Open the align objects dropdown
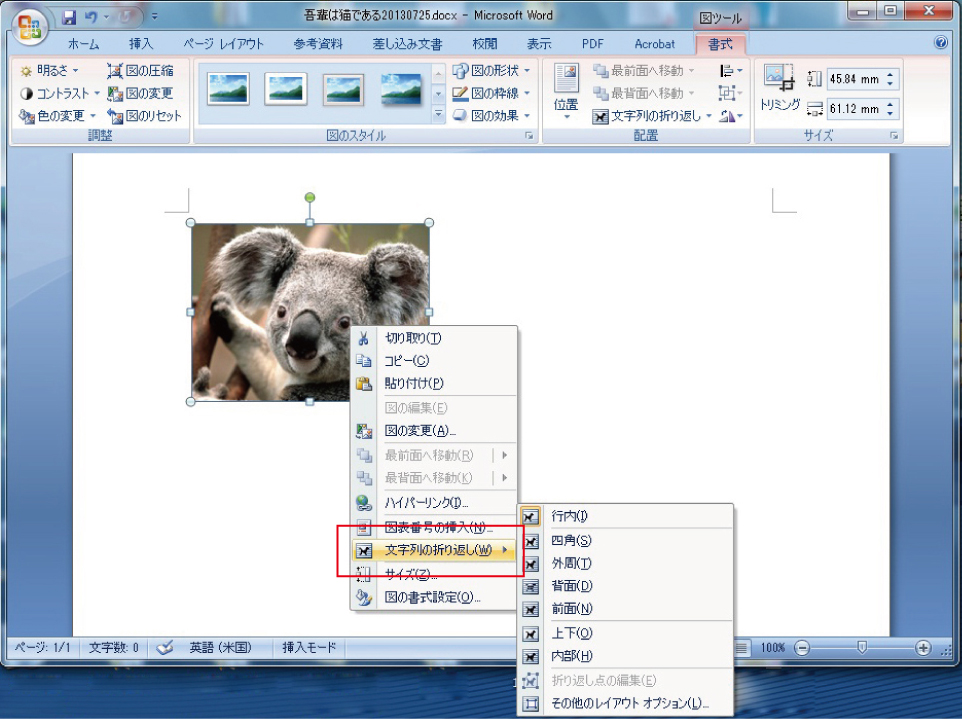The image size is (962, 719). click(730, 71)
